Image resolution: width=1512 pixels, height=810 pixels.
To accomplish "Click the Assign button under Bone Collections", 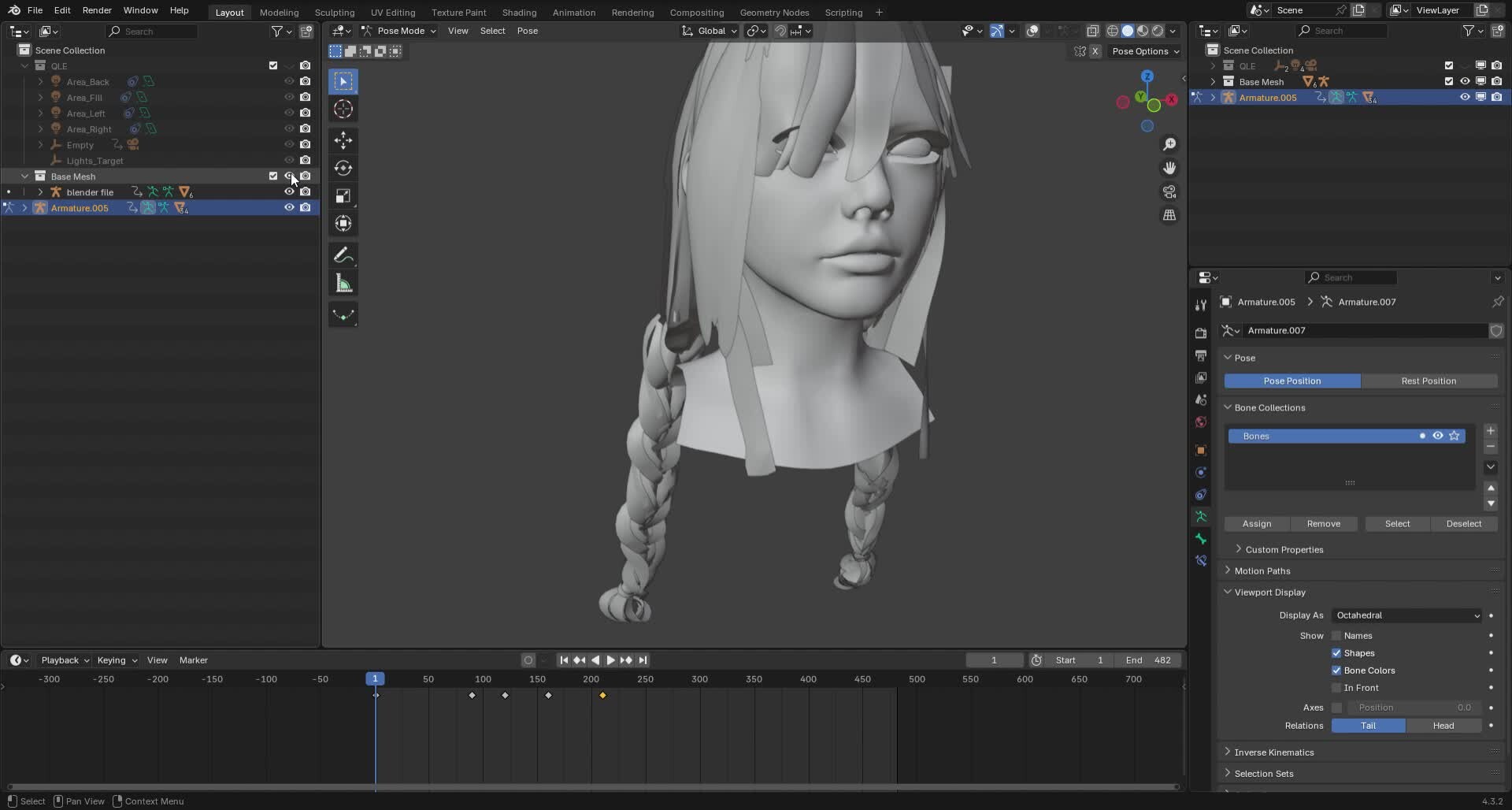I will [1258, 524].
